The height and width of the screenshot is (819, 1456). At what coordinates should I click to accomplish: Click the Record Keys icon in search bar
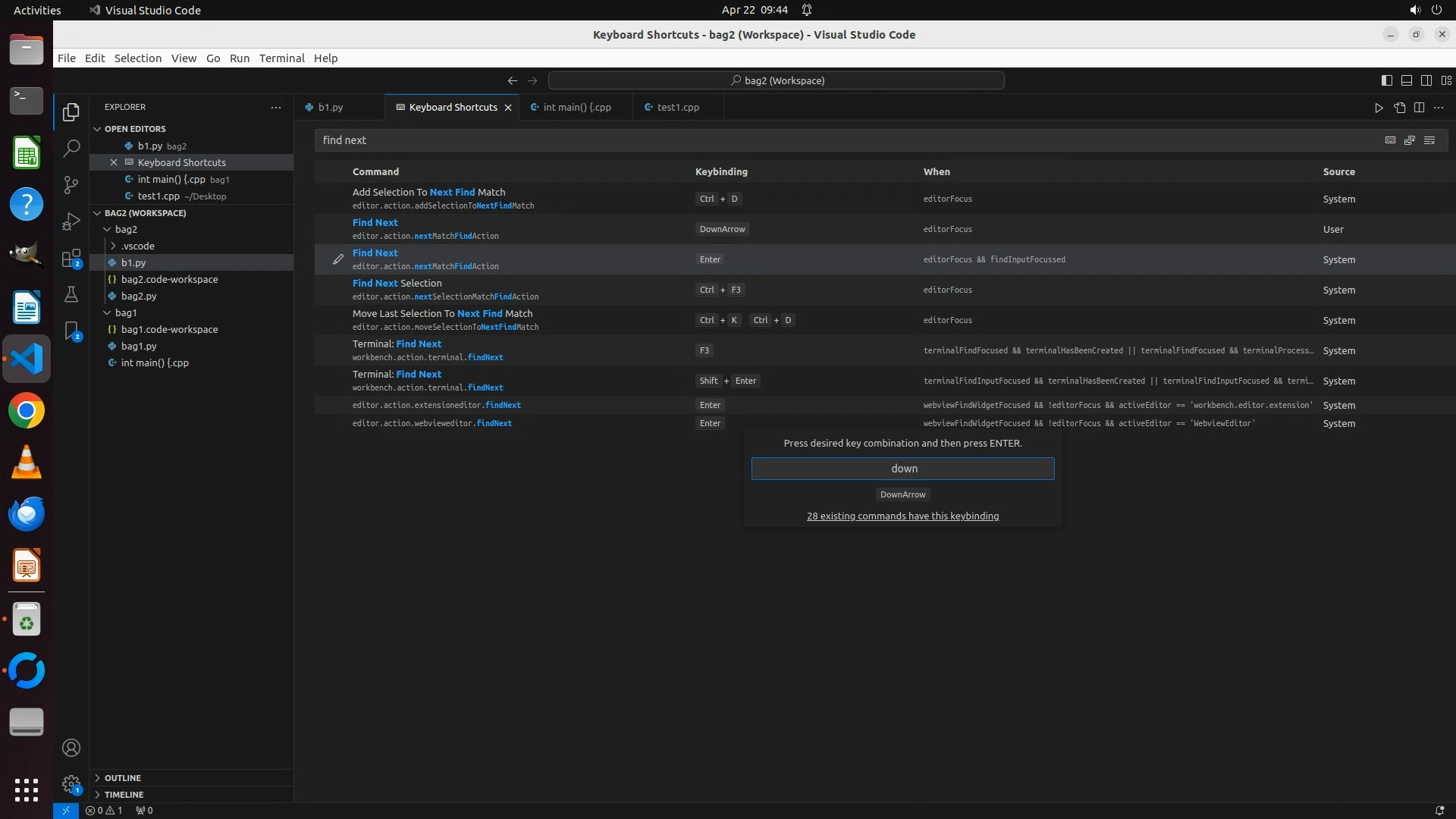point(1390,140)
